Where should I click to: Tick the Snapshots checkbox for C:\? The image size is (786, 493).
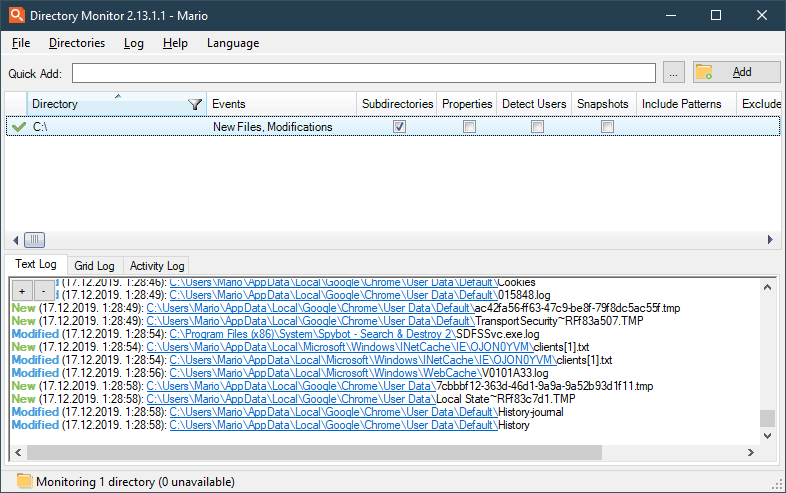tap(607, 127)
